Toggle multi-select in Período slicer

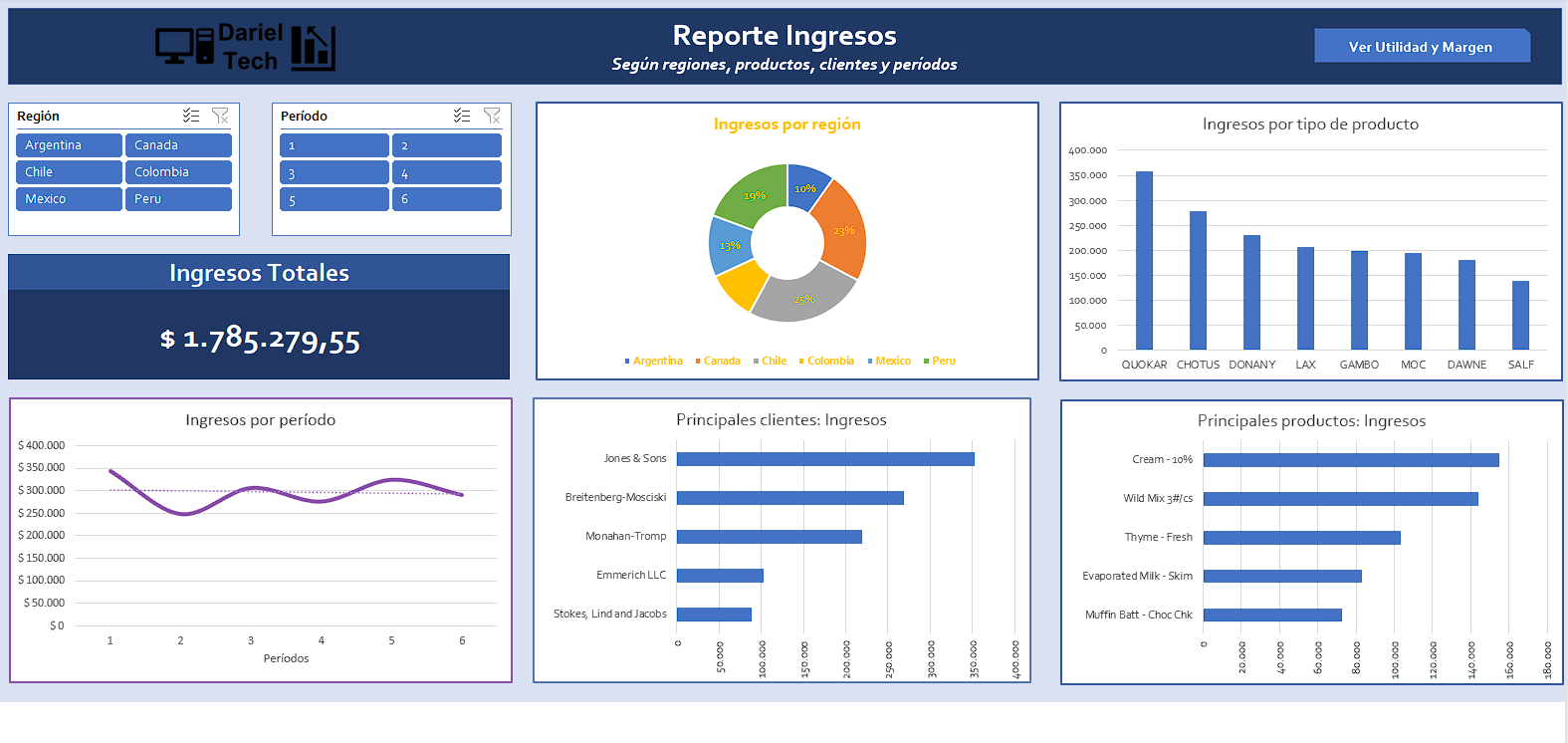(462, 117)
